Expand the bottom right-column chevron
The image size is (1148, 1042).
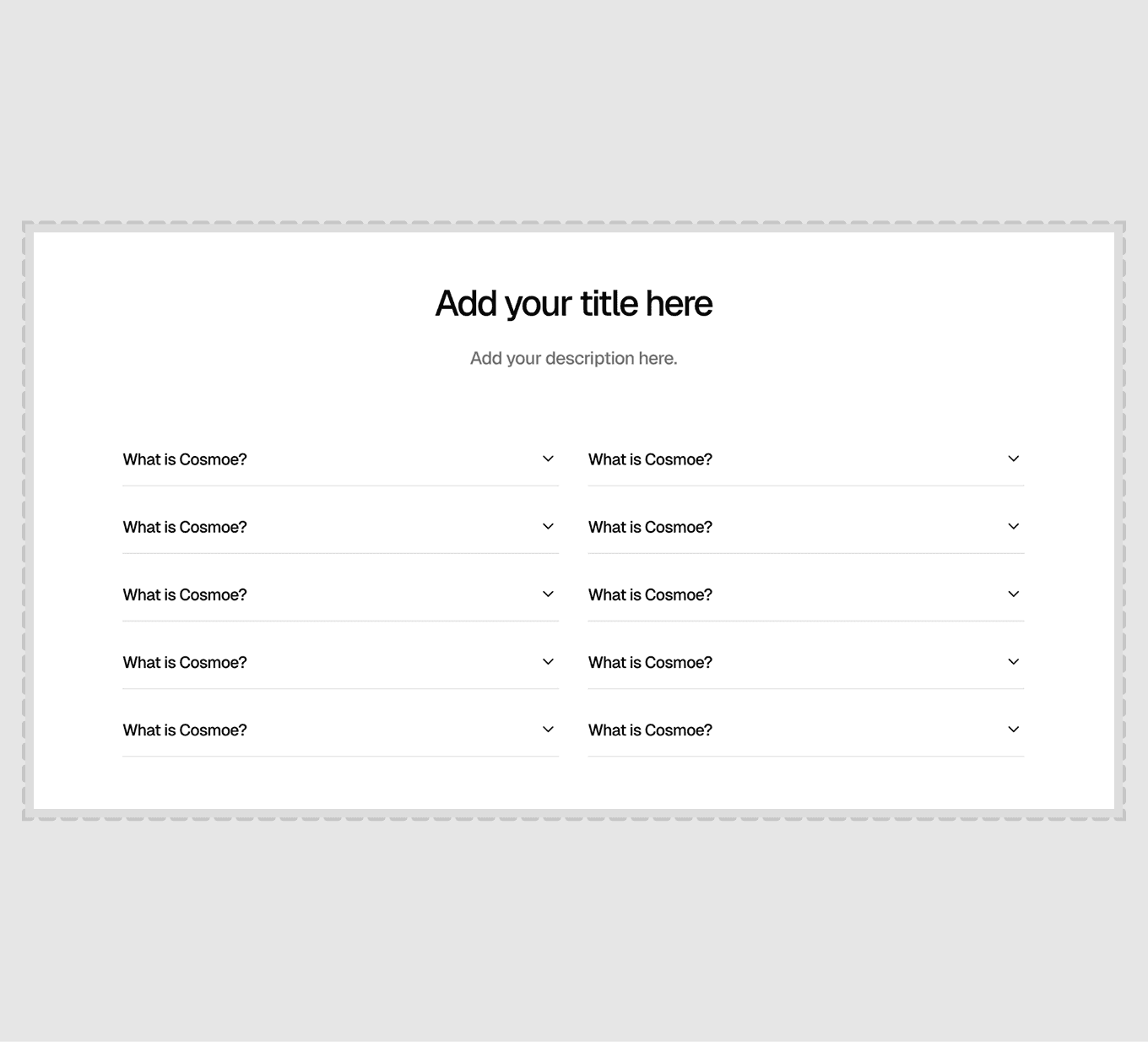pyautogui.click(x=1014, y=729)
